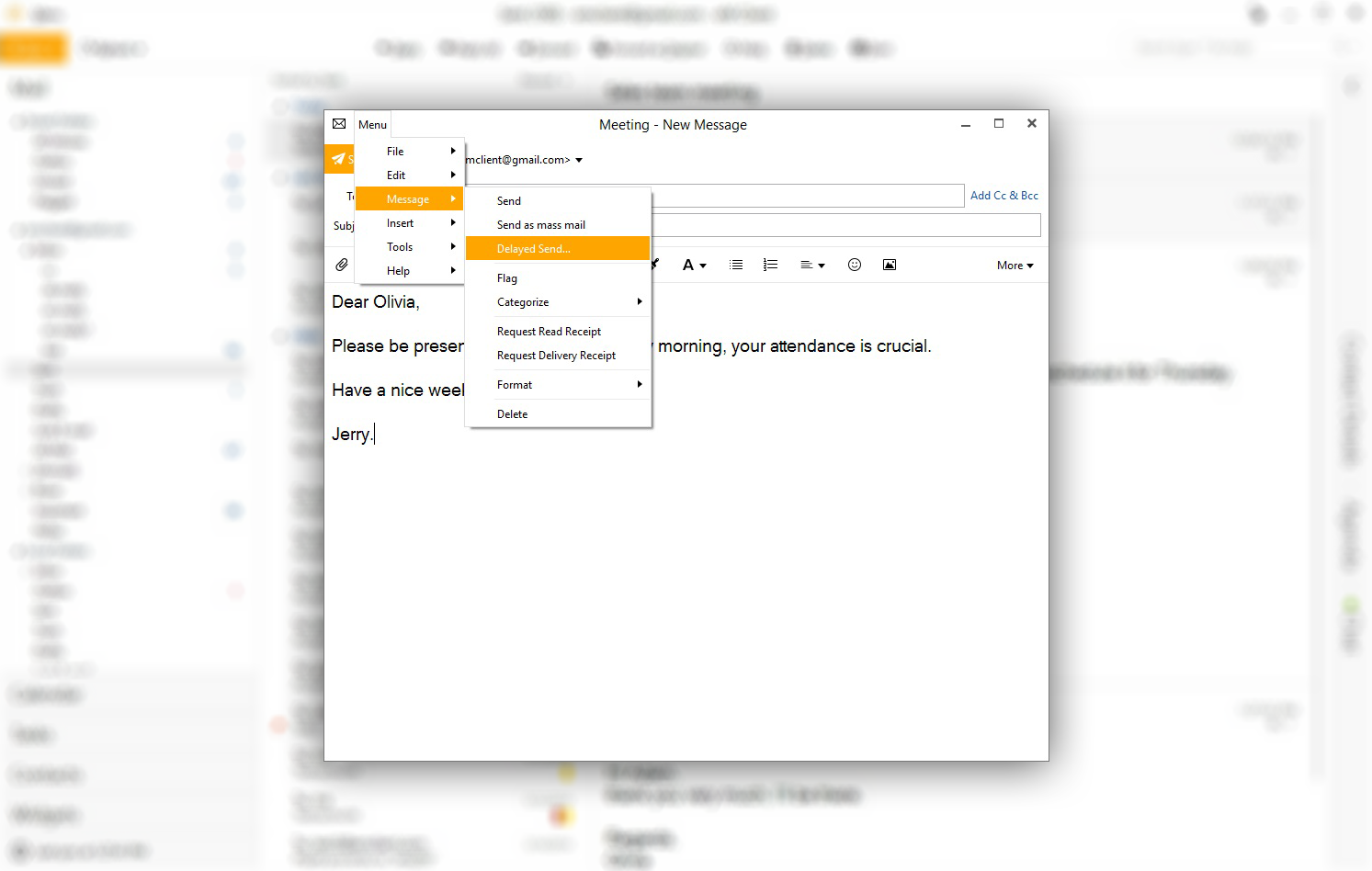This screenshot has height=871, width=1372.
Task: Attach a file with the paperclip icon
Action: click(x=341, y=264)
